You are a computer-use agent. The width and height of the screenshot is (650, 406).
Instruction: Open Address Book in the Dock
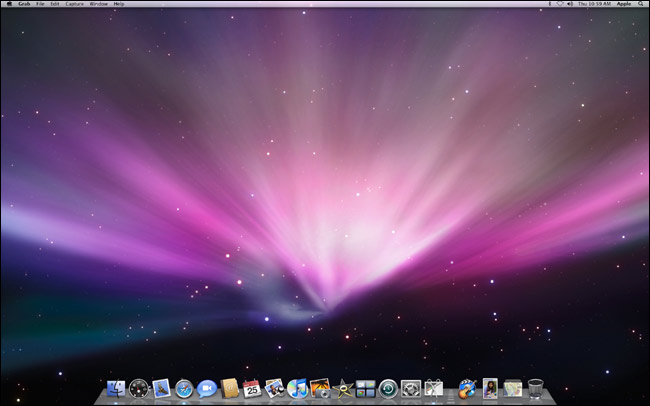coord(230,389)
